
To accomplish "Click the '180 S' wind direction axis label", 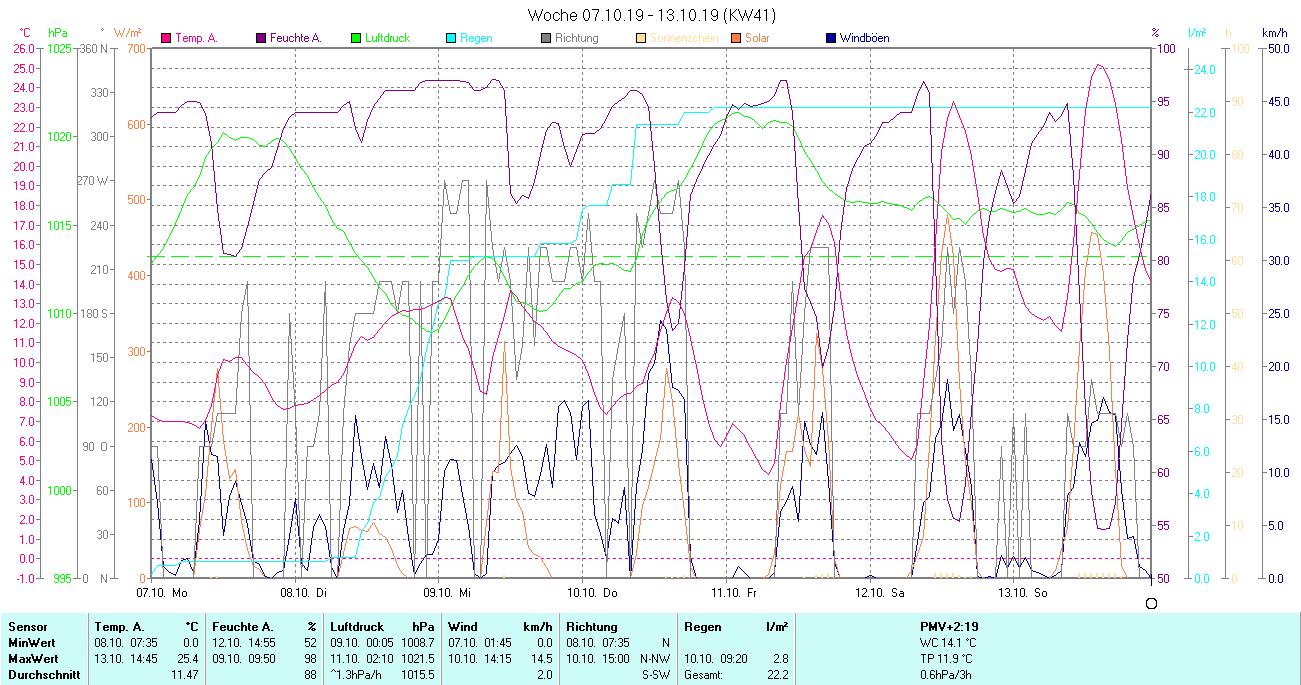I will 93,313.
